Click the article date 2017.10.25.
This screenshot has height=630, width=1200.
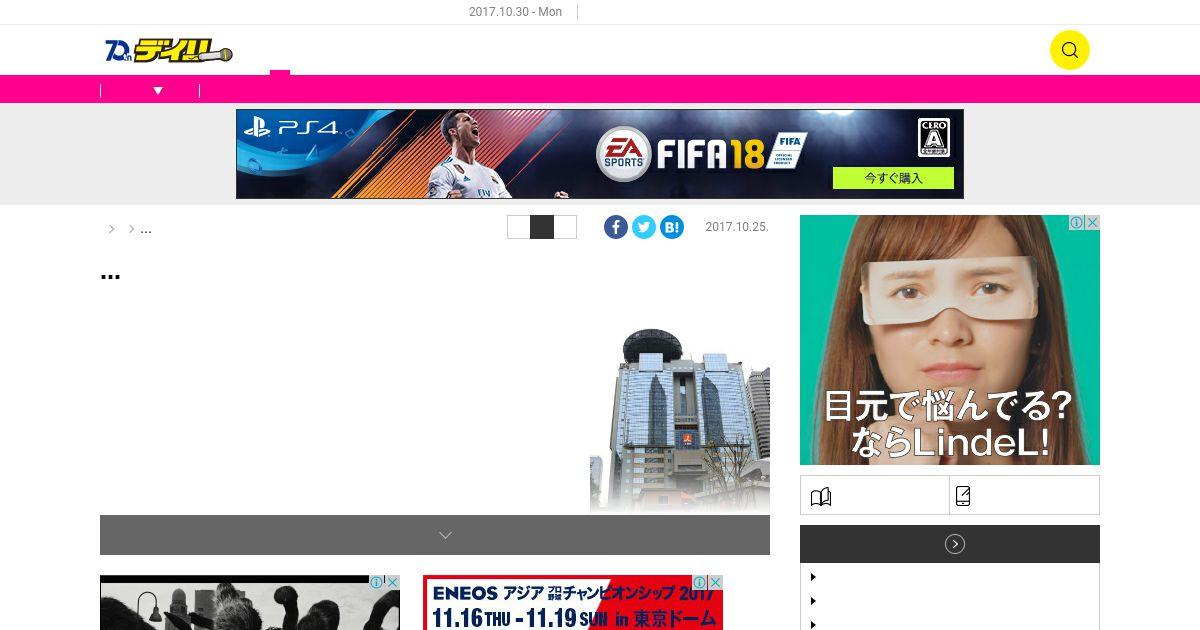(x=737, y=227)
